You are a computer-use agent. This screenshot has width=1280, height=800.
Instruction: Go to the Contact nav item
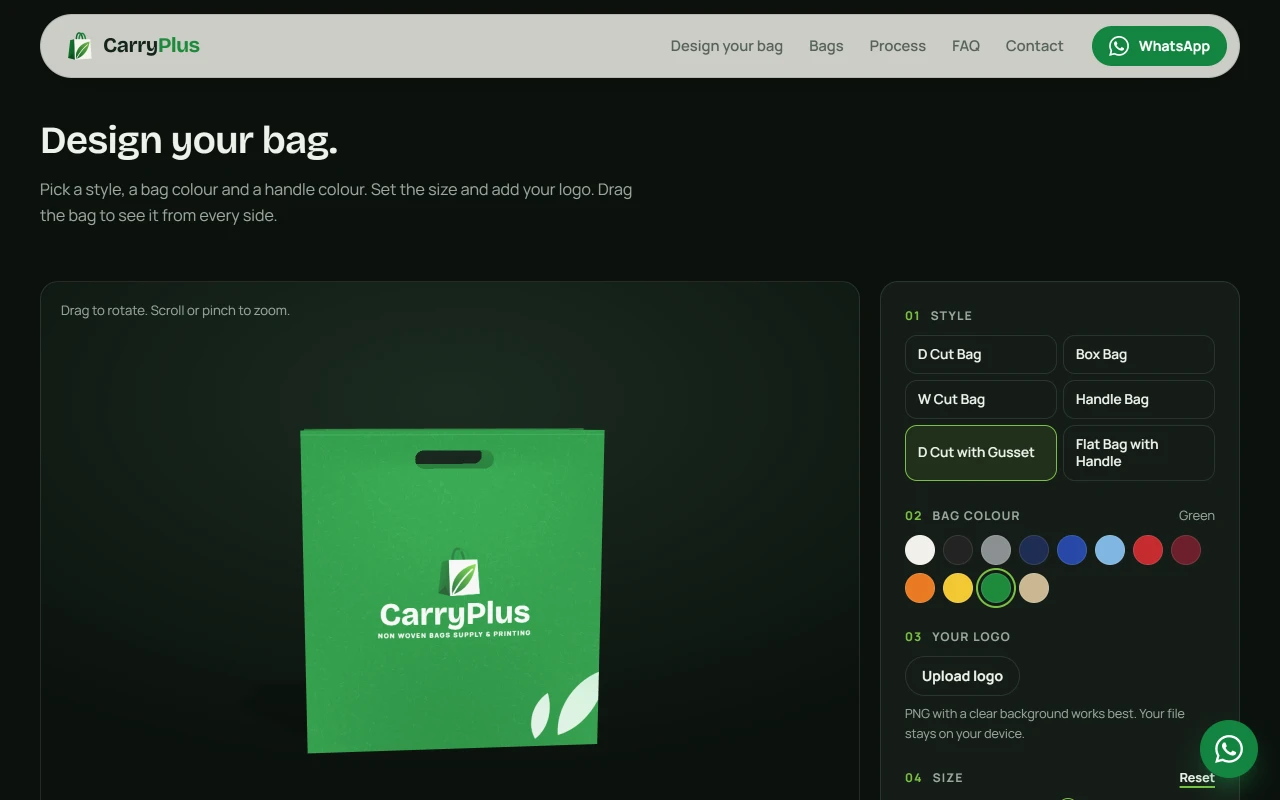[x=1035, y=46]
